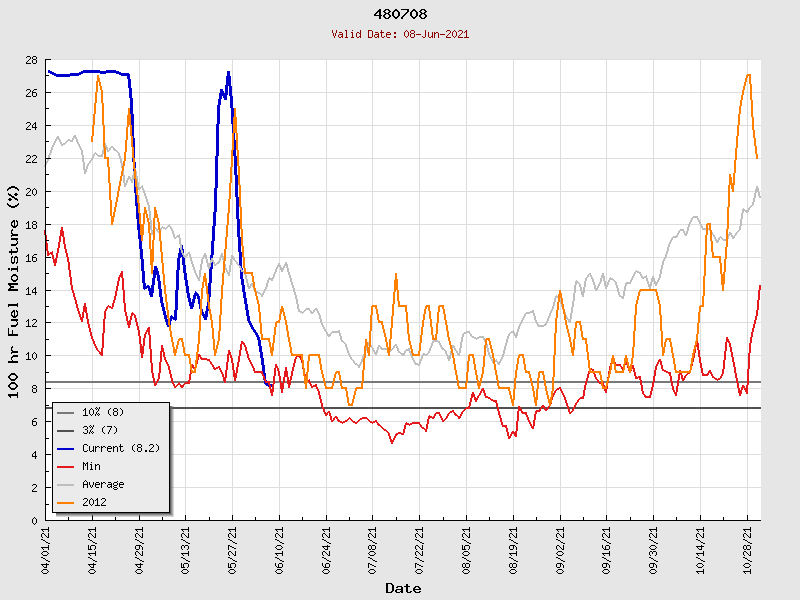
Task: Select the 10% (8) legend label
Action: [103, 412]
